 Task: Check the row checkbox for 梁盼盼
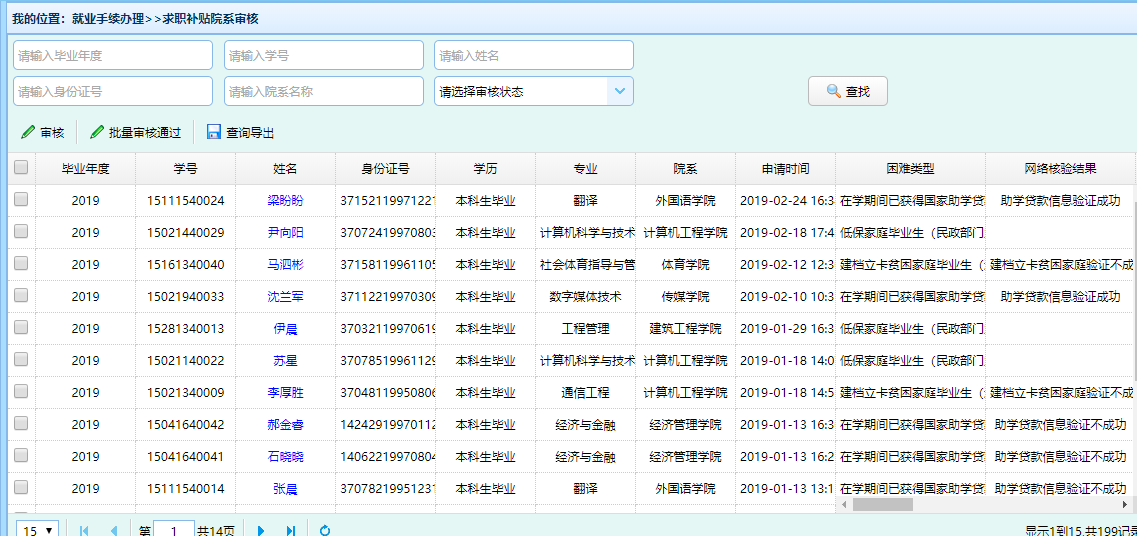[x=21, y=200]
